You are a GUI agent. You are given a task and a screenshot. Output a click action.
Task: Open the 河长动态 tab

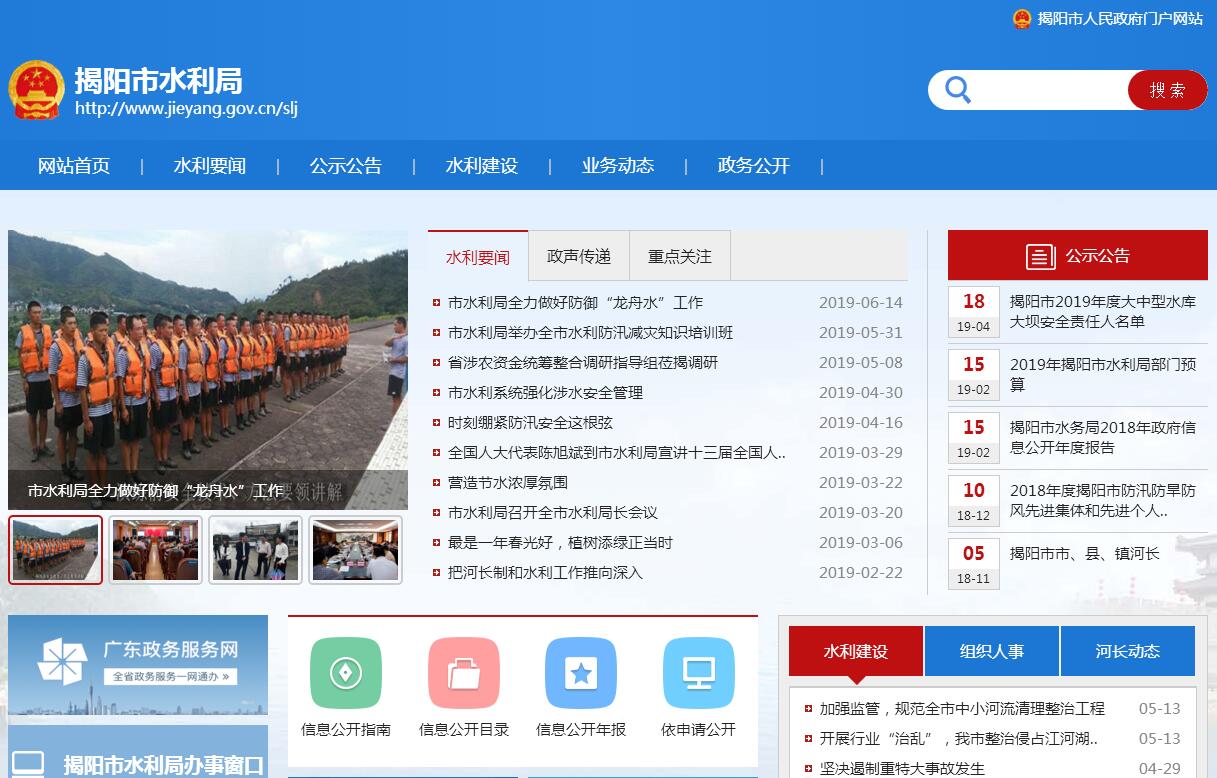click(x=1127, y=651)
